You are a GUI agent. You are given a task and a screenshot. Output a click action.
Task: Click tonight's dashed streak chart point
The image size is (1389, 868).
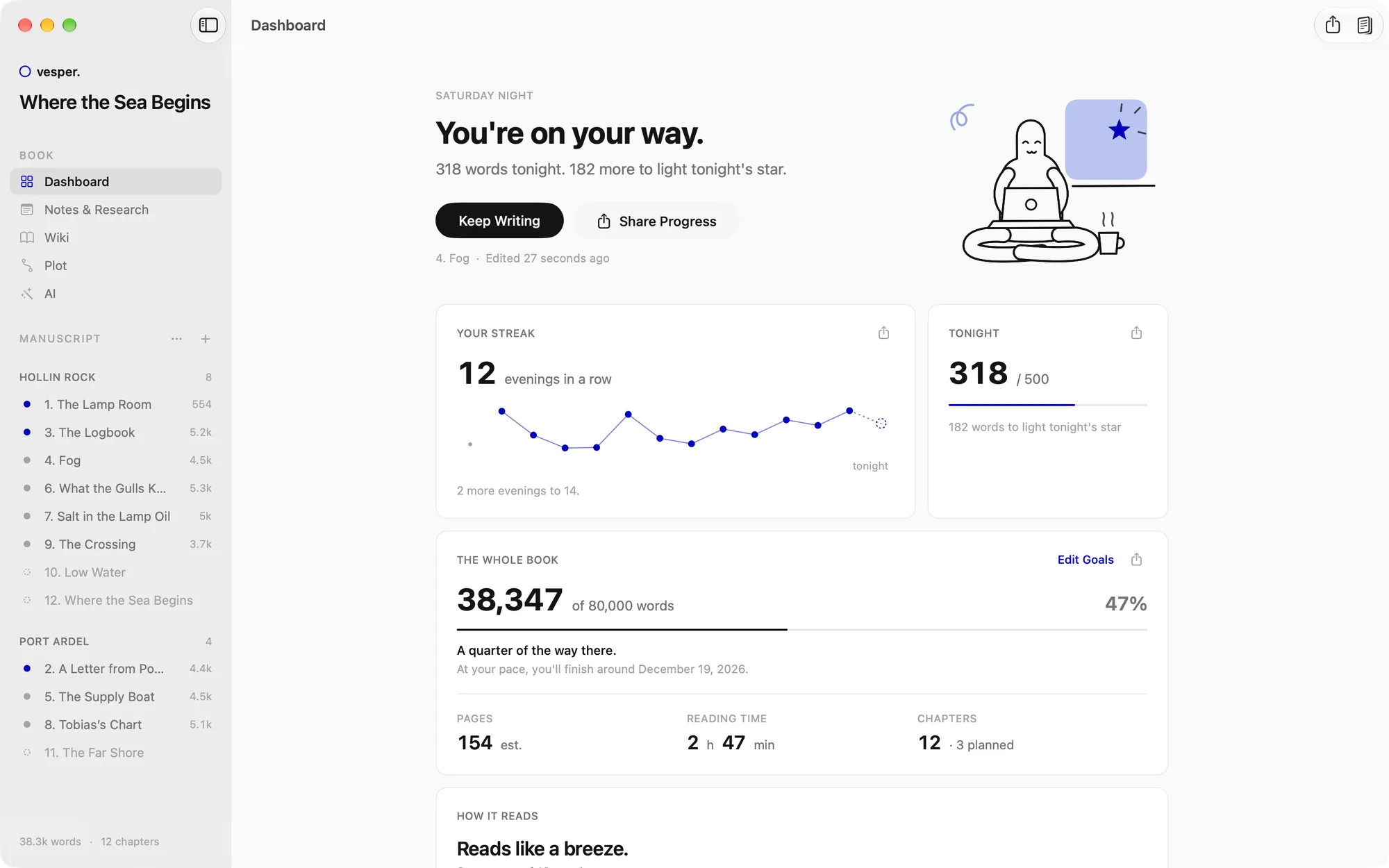point(881,423)
